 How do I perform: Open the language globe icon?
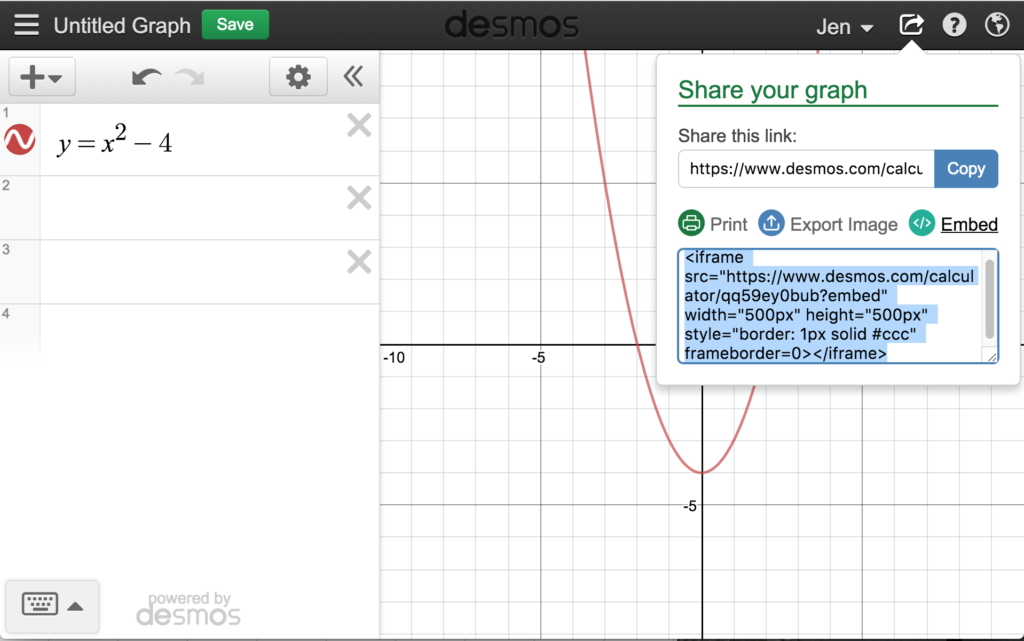coord(997,25)
